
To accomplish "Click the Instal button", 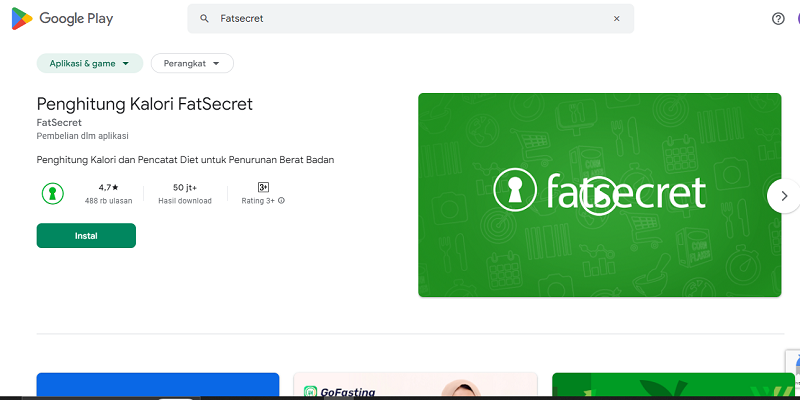I will click(86, 236).
